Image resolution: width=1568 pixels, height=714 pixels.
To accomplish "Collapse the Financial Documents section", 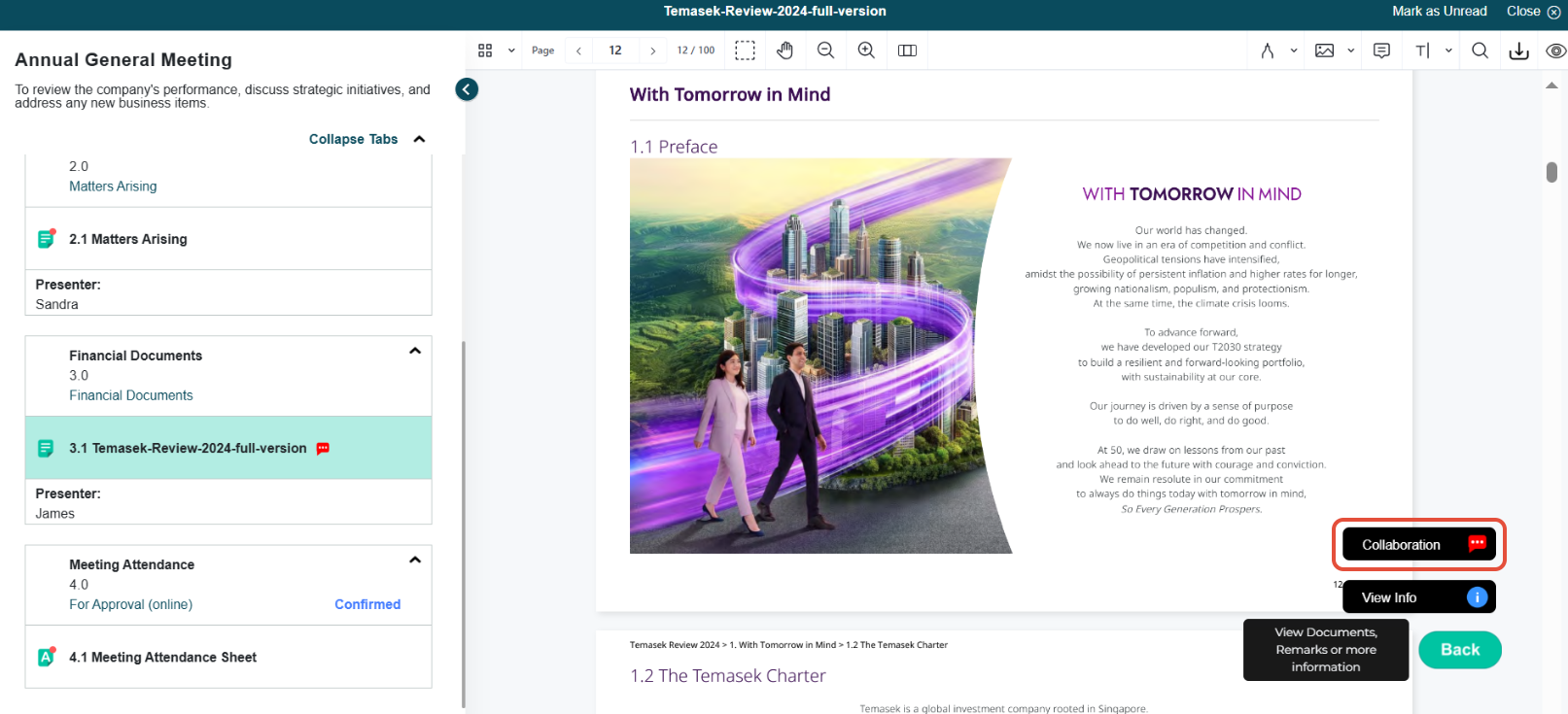I will coord(415,351).
